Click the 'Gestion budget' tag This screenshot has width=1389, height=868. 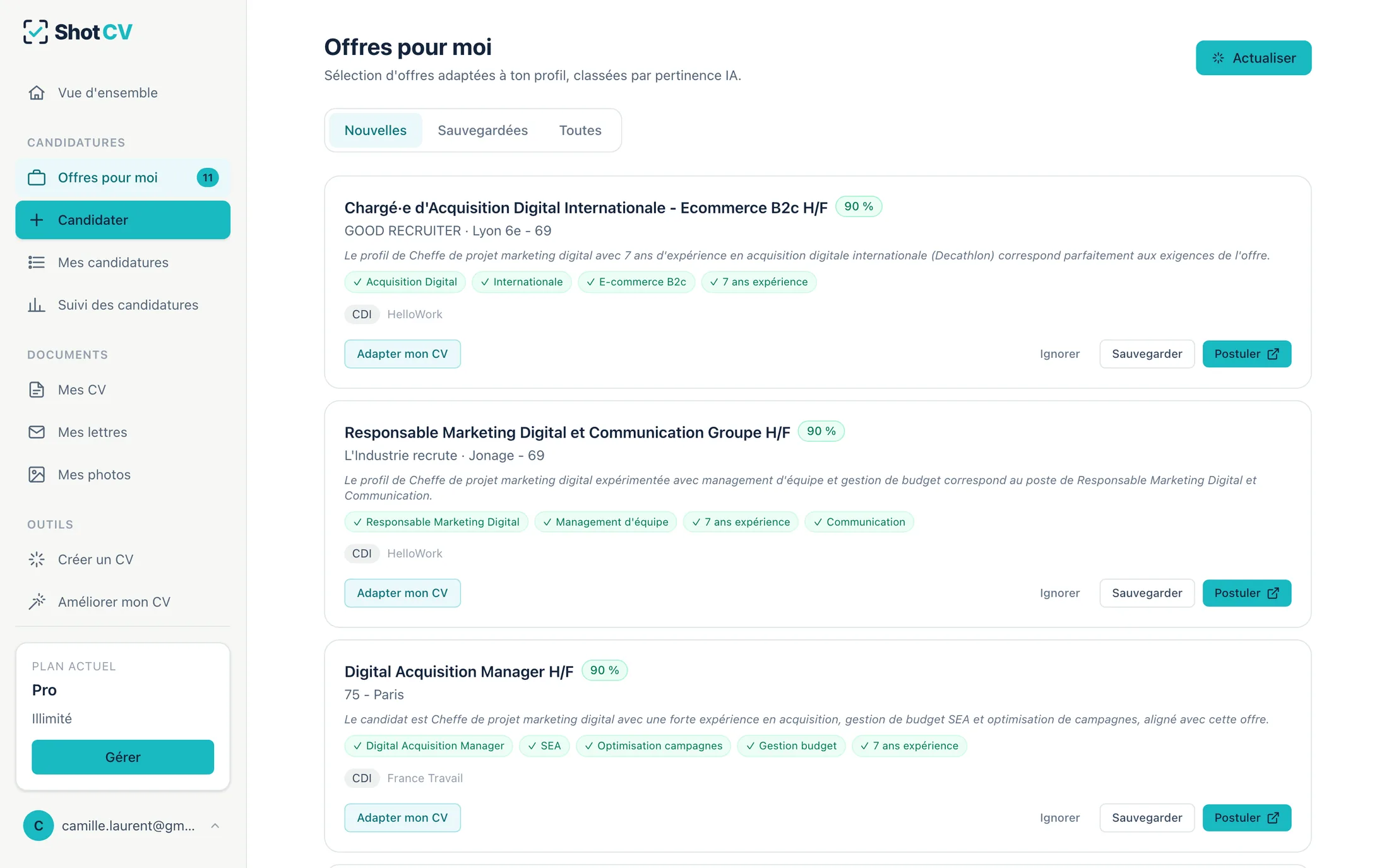point(791,746)
